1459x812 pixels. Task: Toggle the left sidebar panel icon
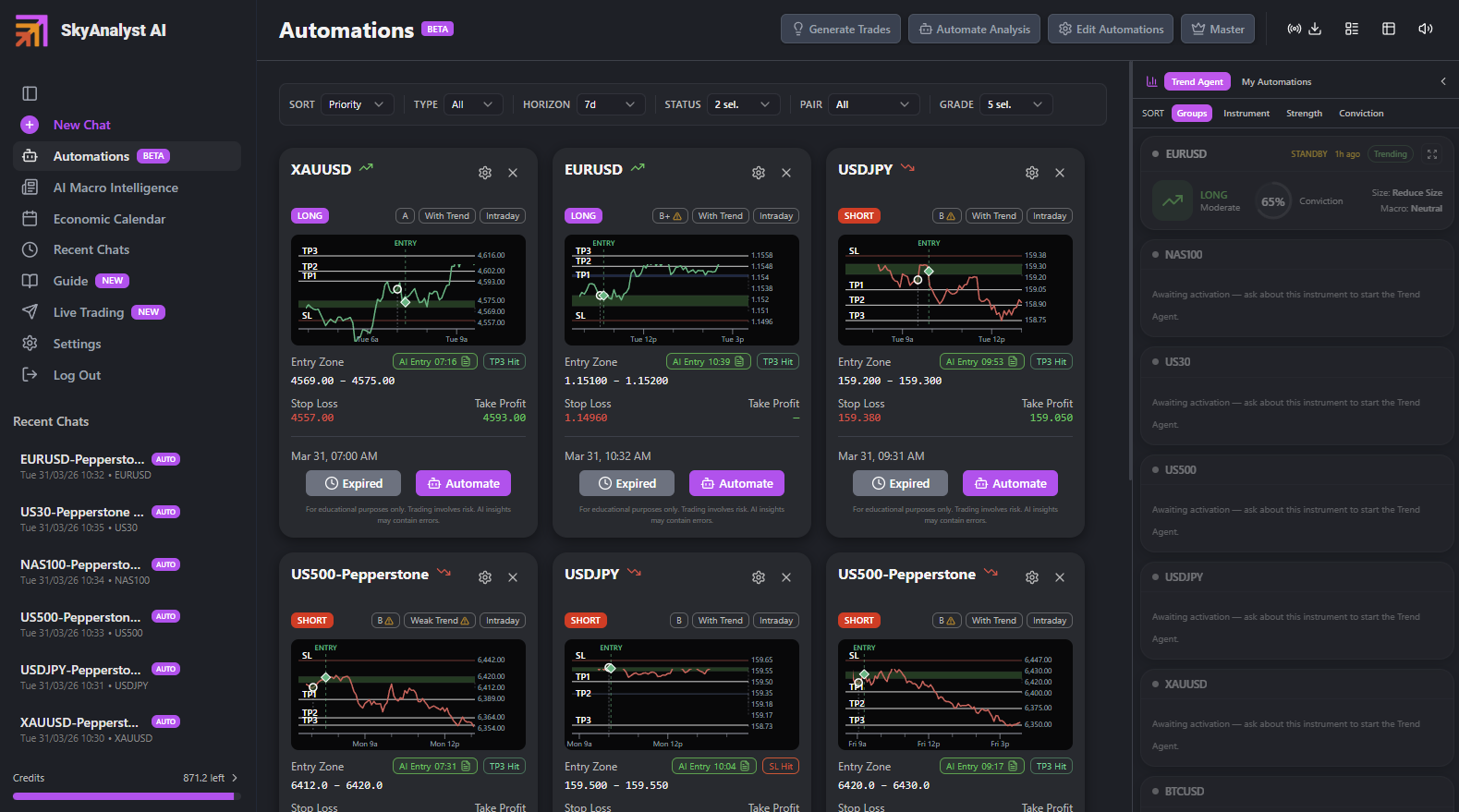pos(30,93)
